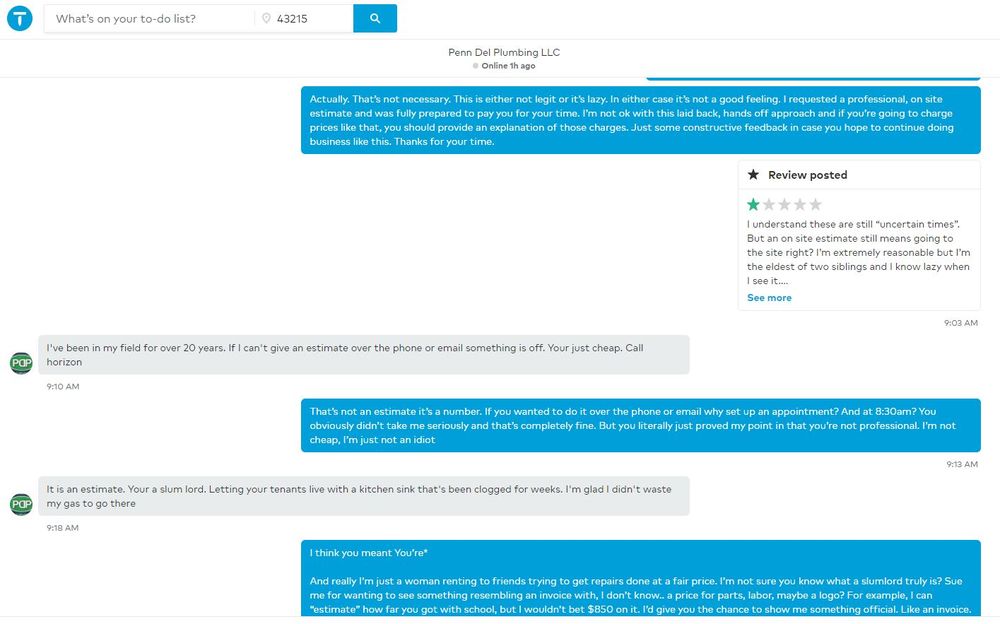Click the Online 1h ago status
Screen dimensions: 1000x624
[x=508, y=66]
